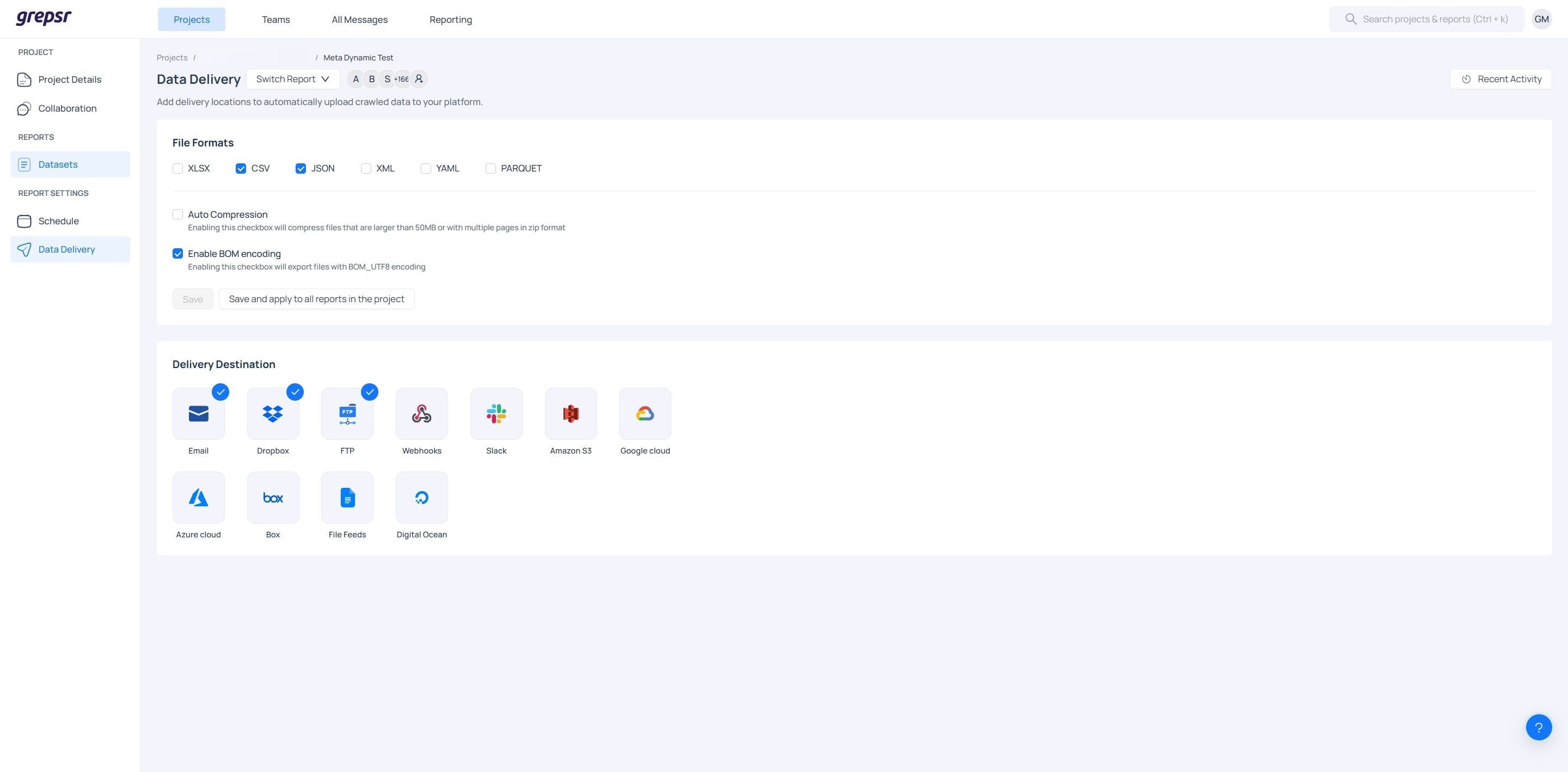This screenshot has width=1568, height=772.
Task: Switch to the Reporting tab
Action: [x=450, y=20]
